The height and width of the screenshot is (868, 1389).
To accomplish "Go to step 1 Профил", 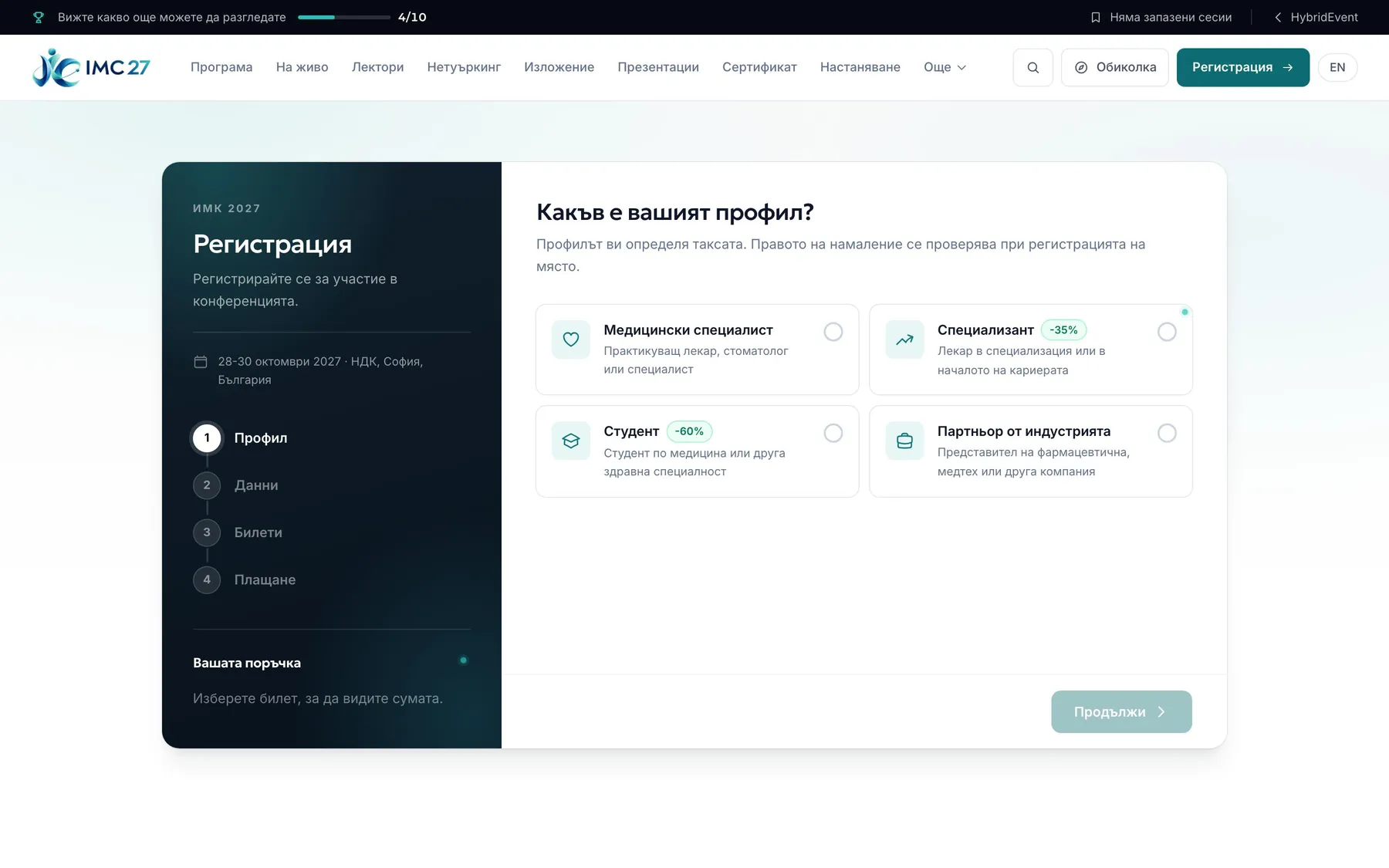I will [x=240, y=438].
